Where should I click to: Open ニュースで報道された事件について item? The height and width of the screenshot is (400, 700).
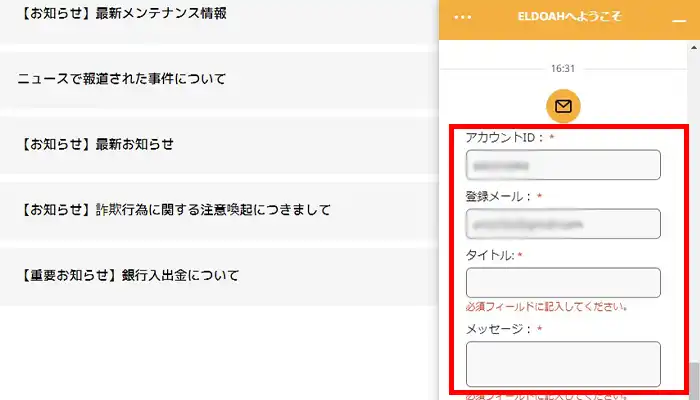point(219,80)
